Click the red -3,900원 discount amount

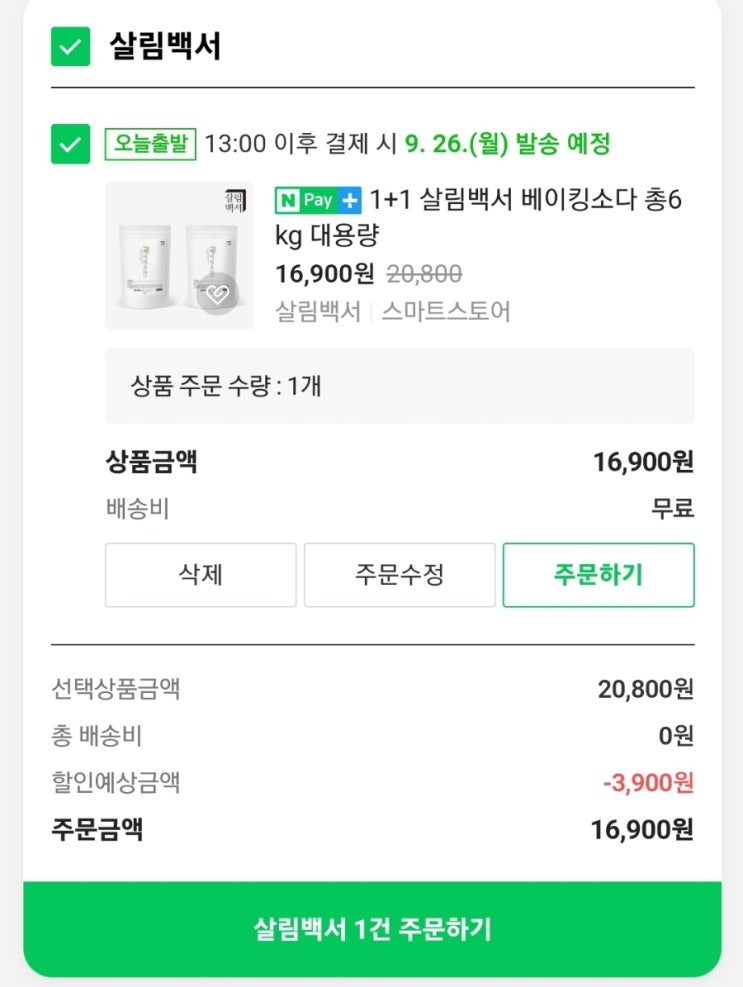pos(648,782)
